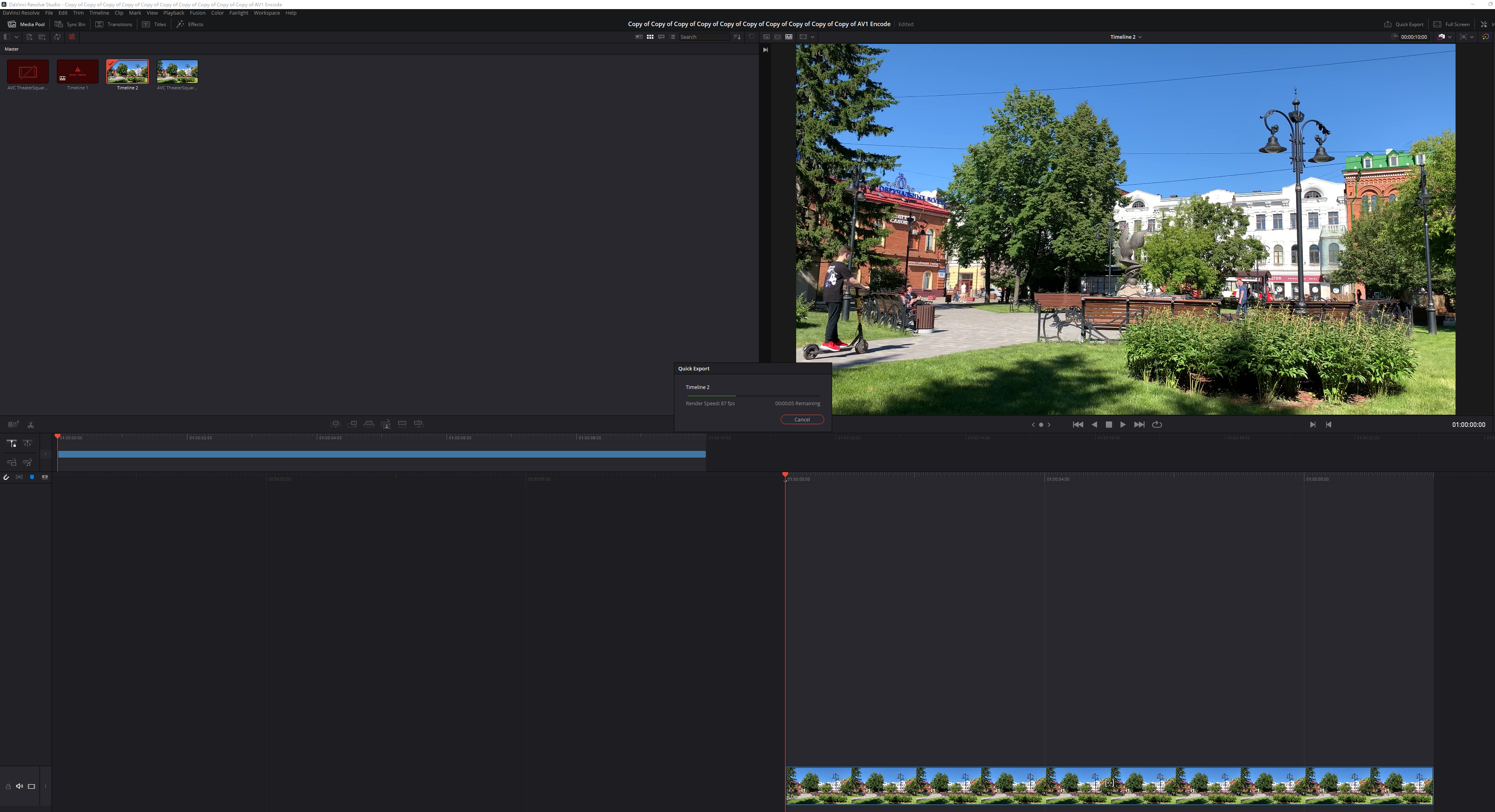Click the blue marker icon

click(x=32, y=477)
